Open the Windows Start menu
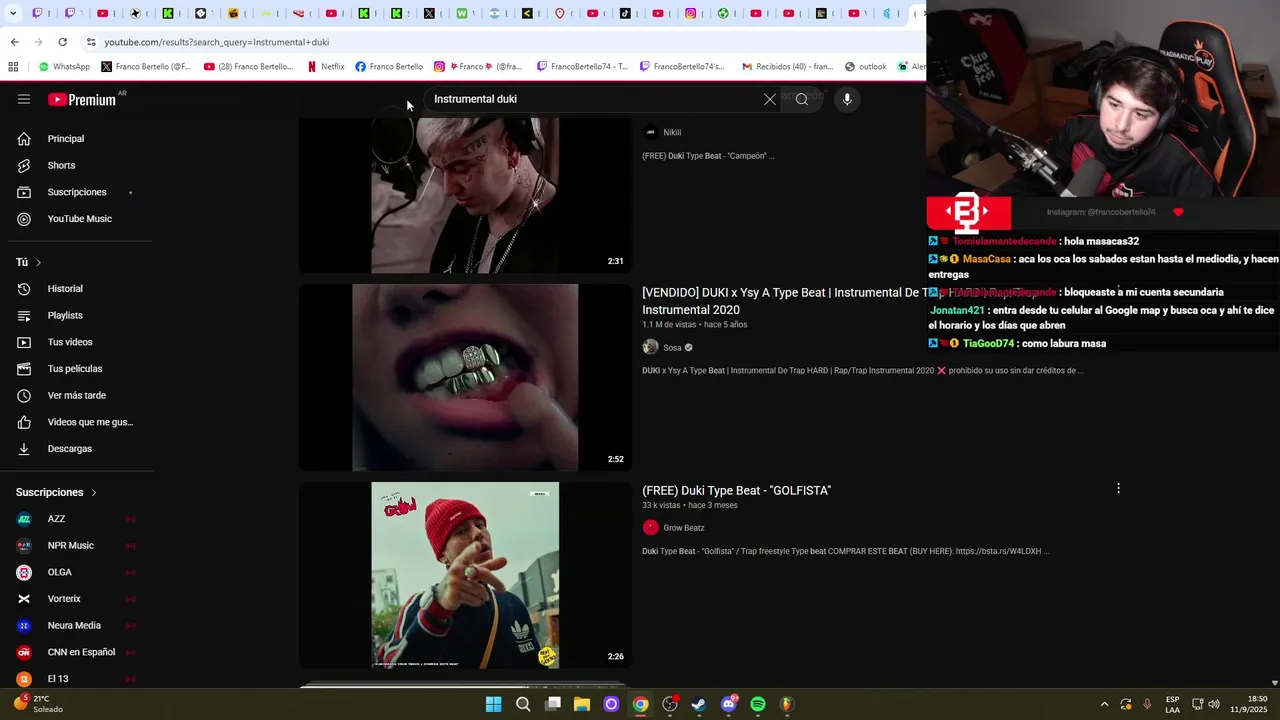This screenshot has height=720, width=1280. click(494, 704)
